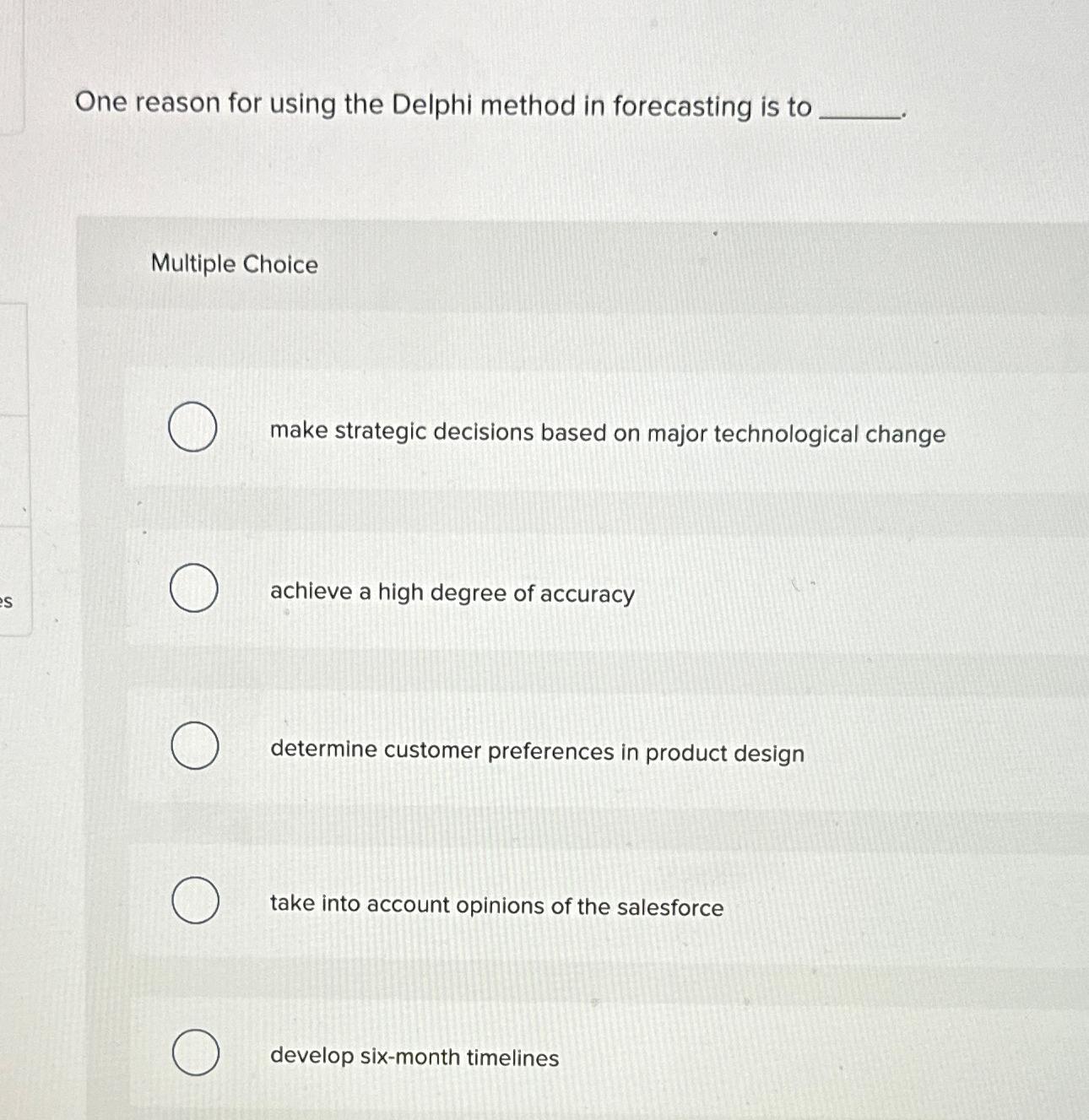
Task: Select the radio button for customer preferences option
Action: (193, 747)
